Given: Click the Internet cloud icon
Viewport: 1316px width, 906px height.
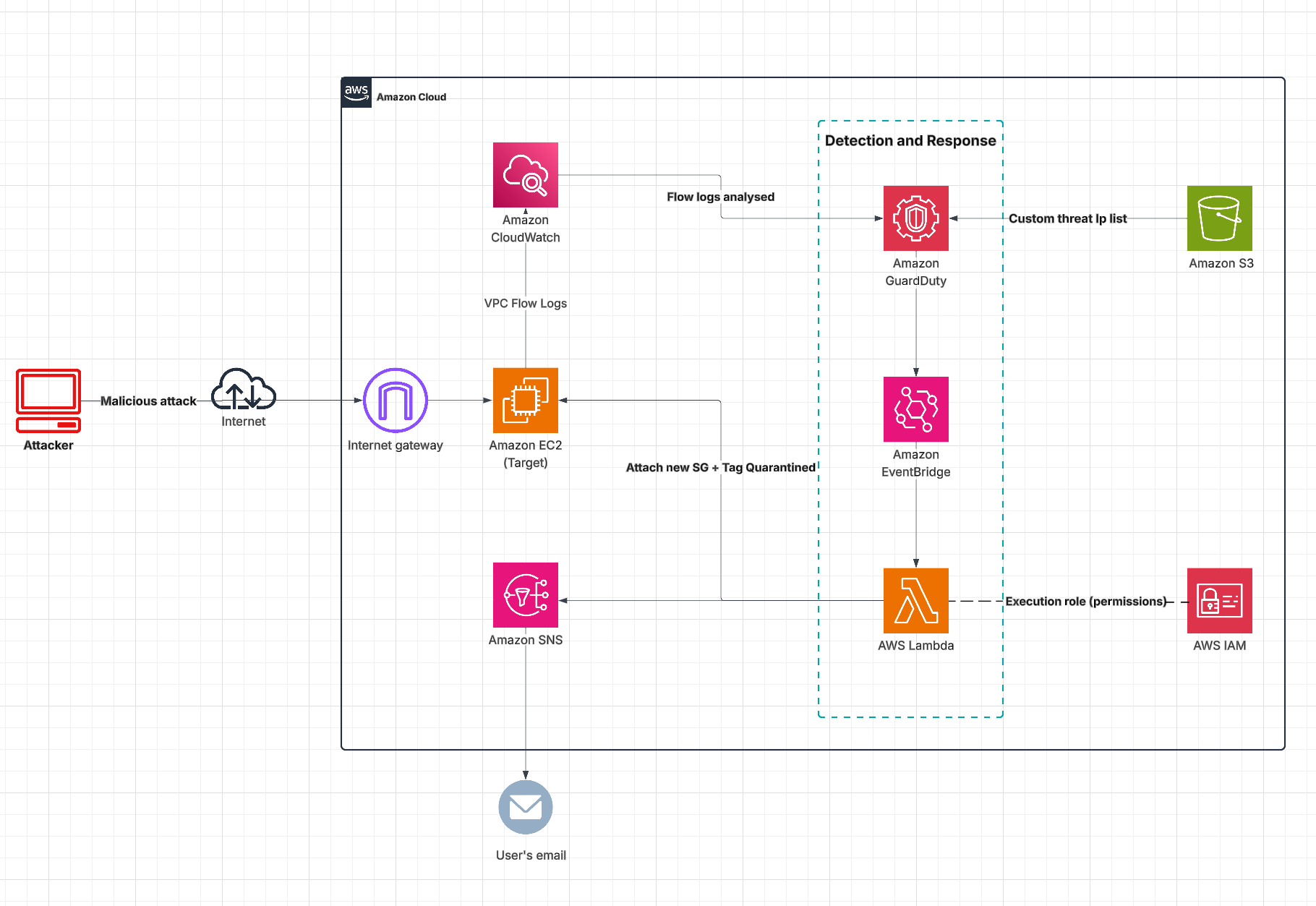Looking at the screenshot, I should (x=244, y=389).
